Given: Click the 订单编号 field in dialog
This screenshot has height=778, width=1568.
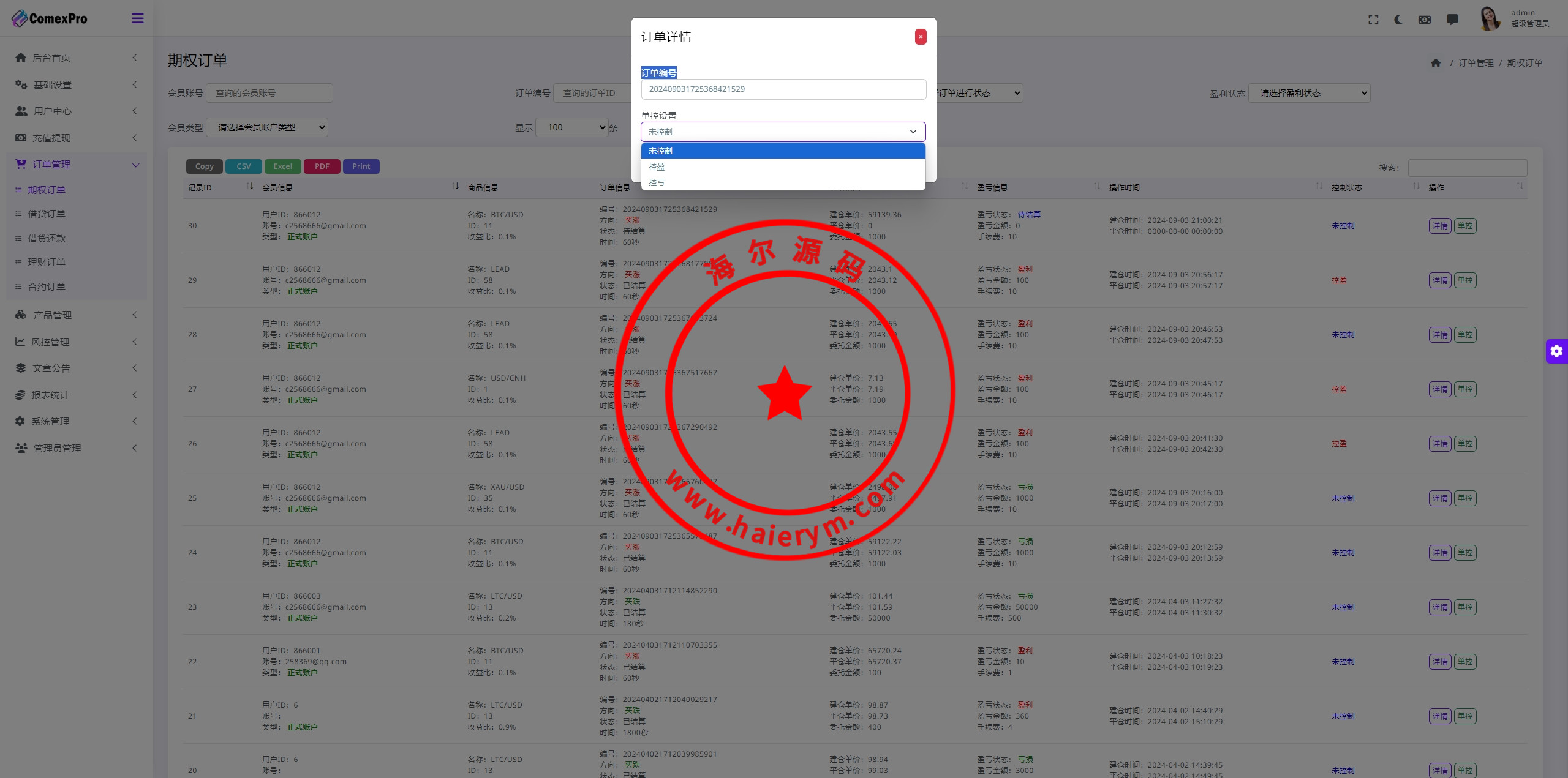Looking at the screenshot, I should click(783, 89).
